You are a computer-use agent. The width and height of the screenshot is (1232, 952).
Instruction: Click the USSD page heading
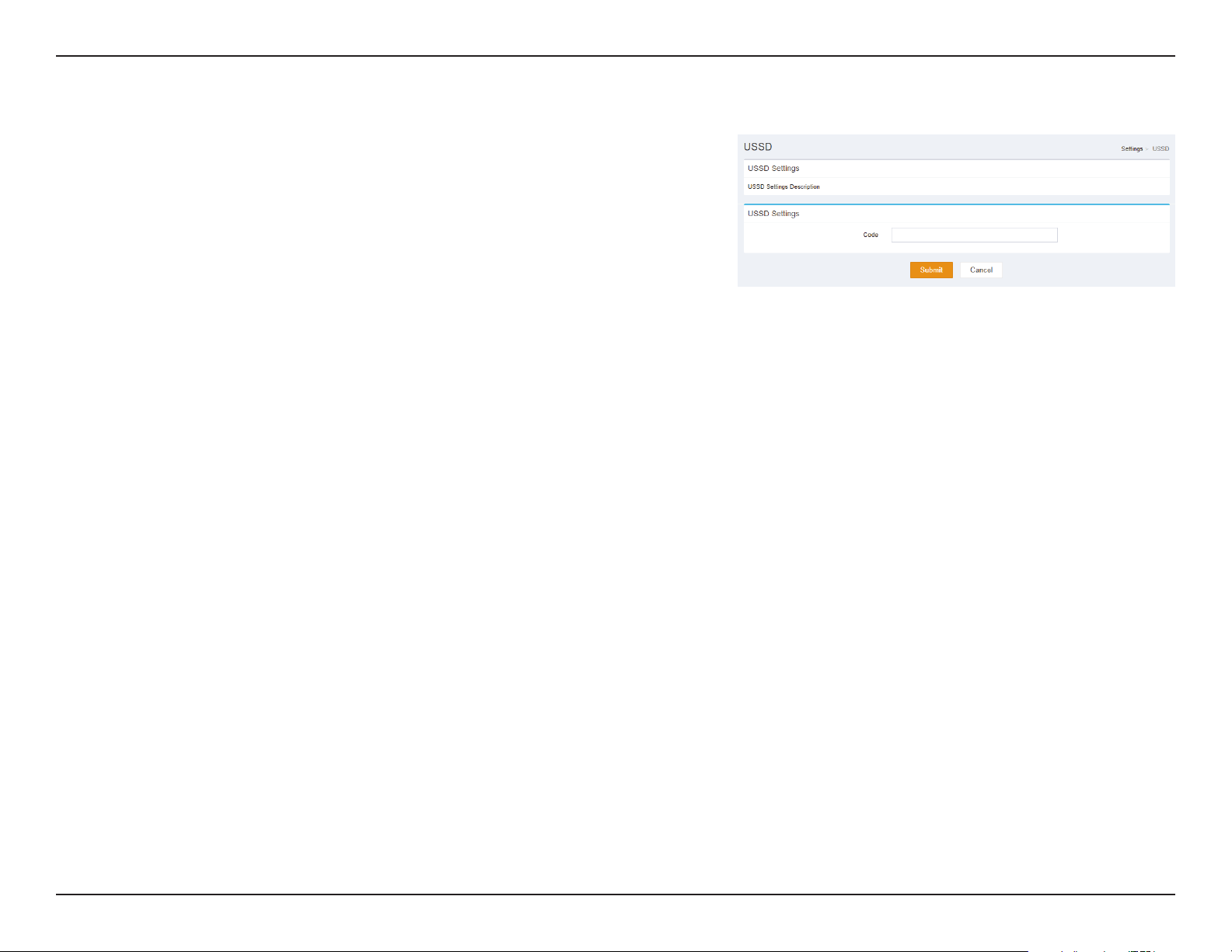click(758, 147)
